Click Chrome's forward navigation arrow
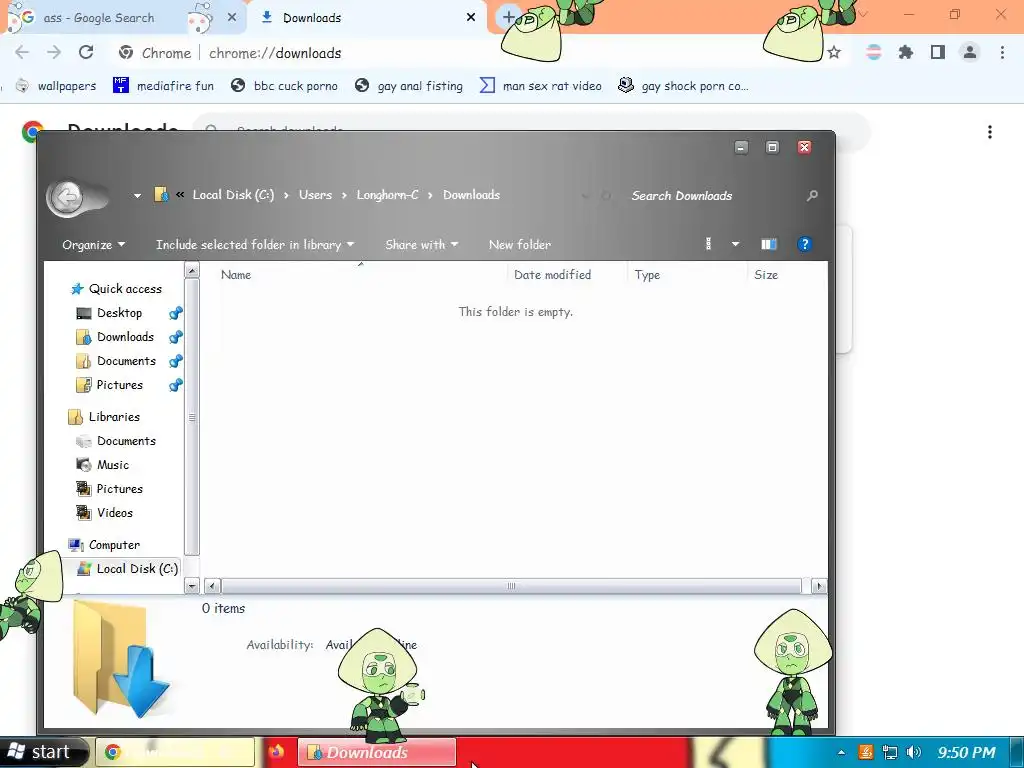Image resolution: width=1024 pixels, height=768 pixels. (54, 52)
